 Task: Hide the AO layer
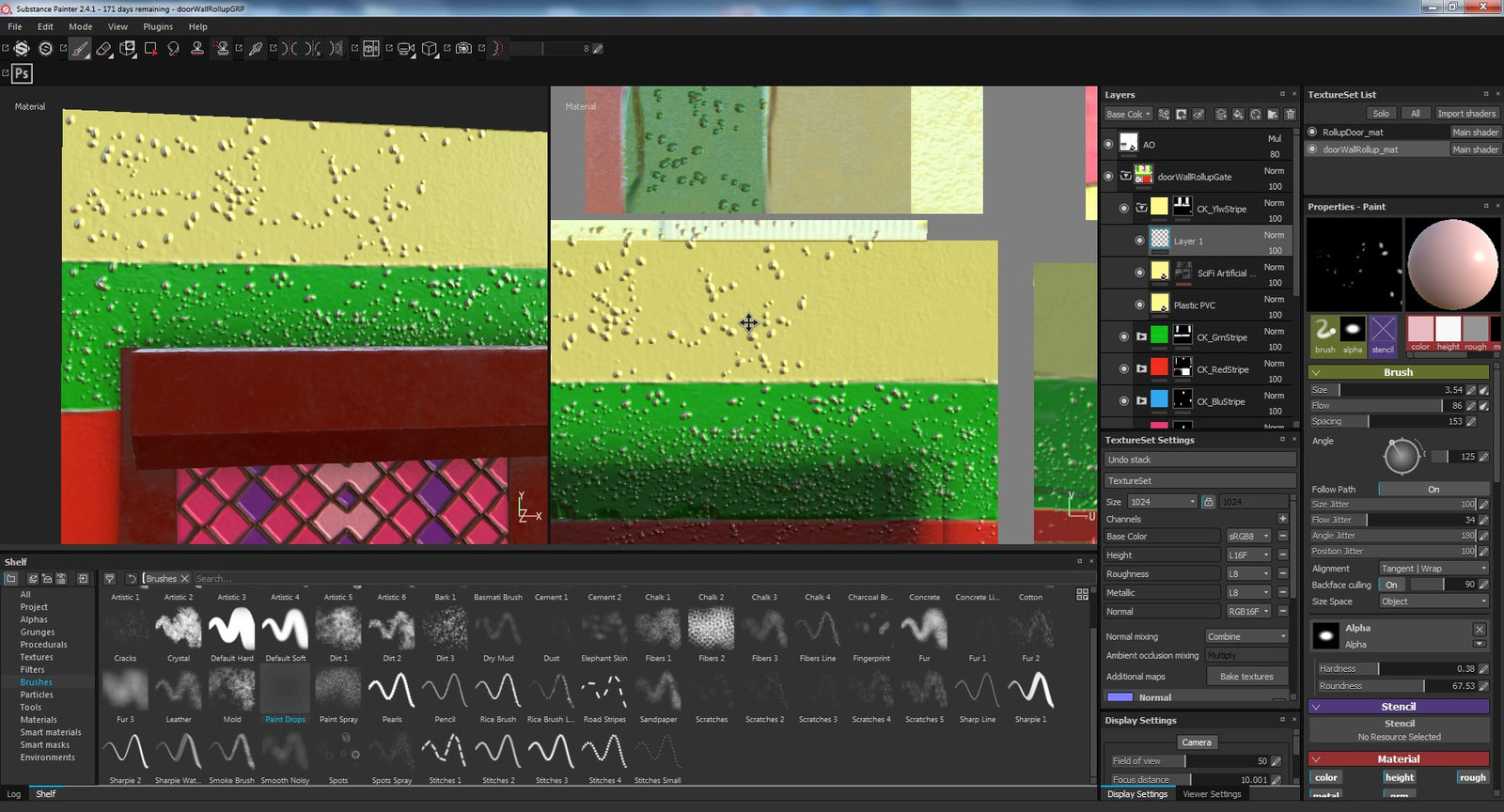[x=1108, y=145]
